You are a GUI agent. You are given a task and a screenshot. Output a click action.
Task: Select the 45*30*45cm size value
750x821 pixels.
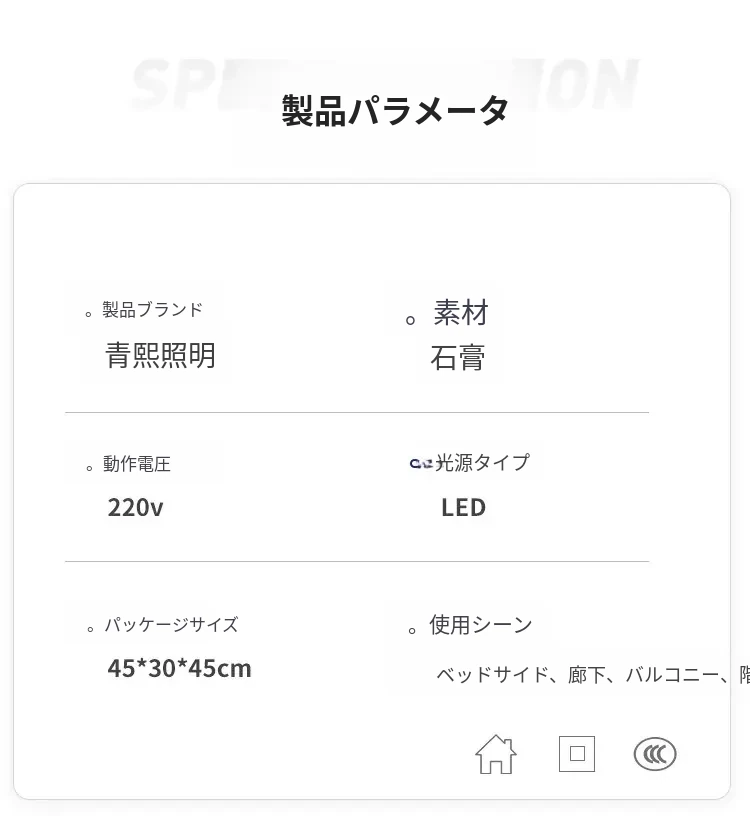point(179,668)
